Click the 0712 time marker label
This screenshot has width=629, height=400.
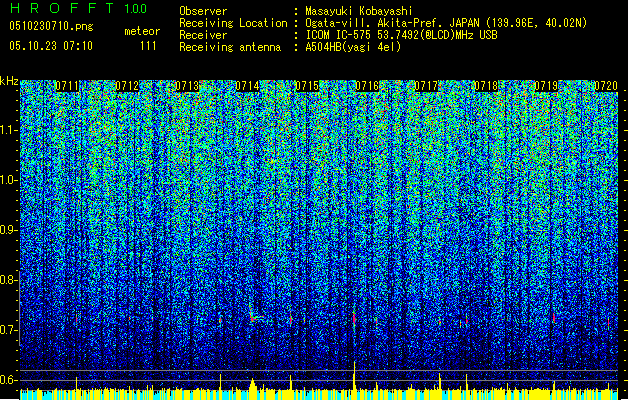click(x=127, y=86)
